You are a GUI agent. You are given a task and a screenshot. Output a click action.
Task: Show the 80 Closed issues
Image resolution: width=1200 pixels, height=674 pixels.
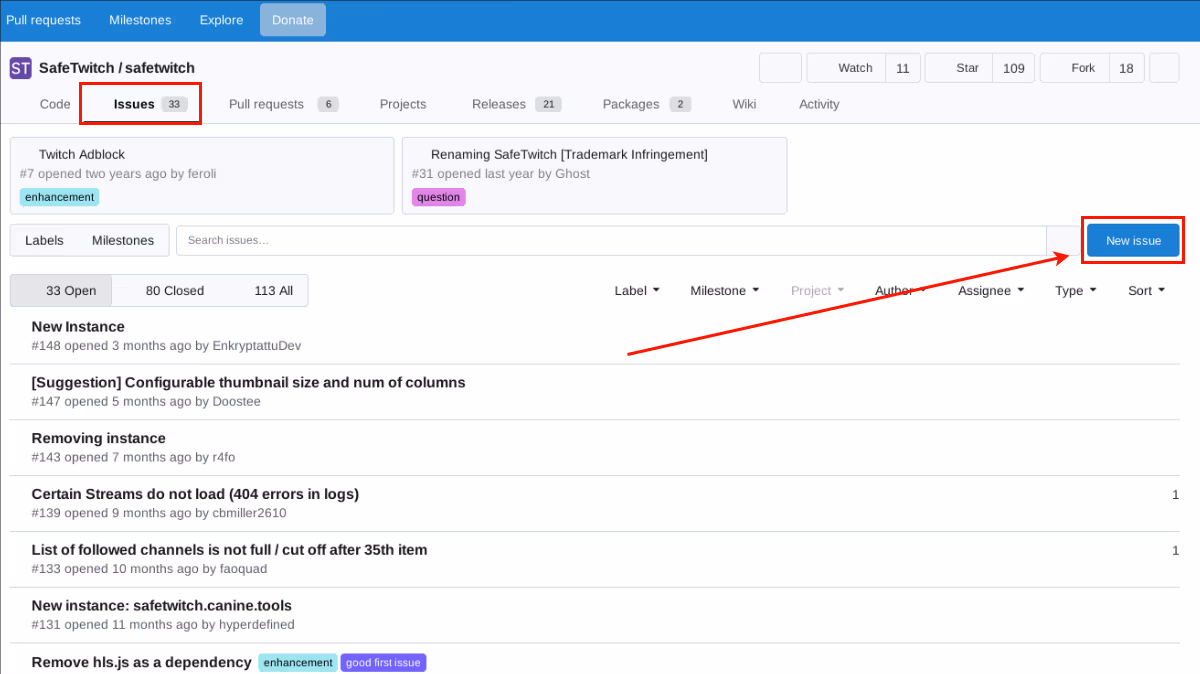[x=173, y=290]
